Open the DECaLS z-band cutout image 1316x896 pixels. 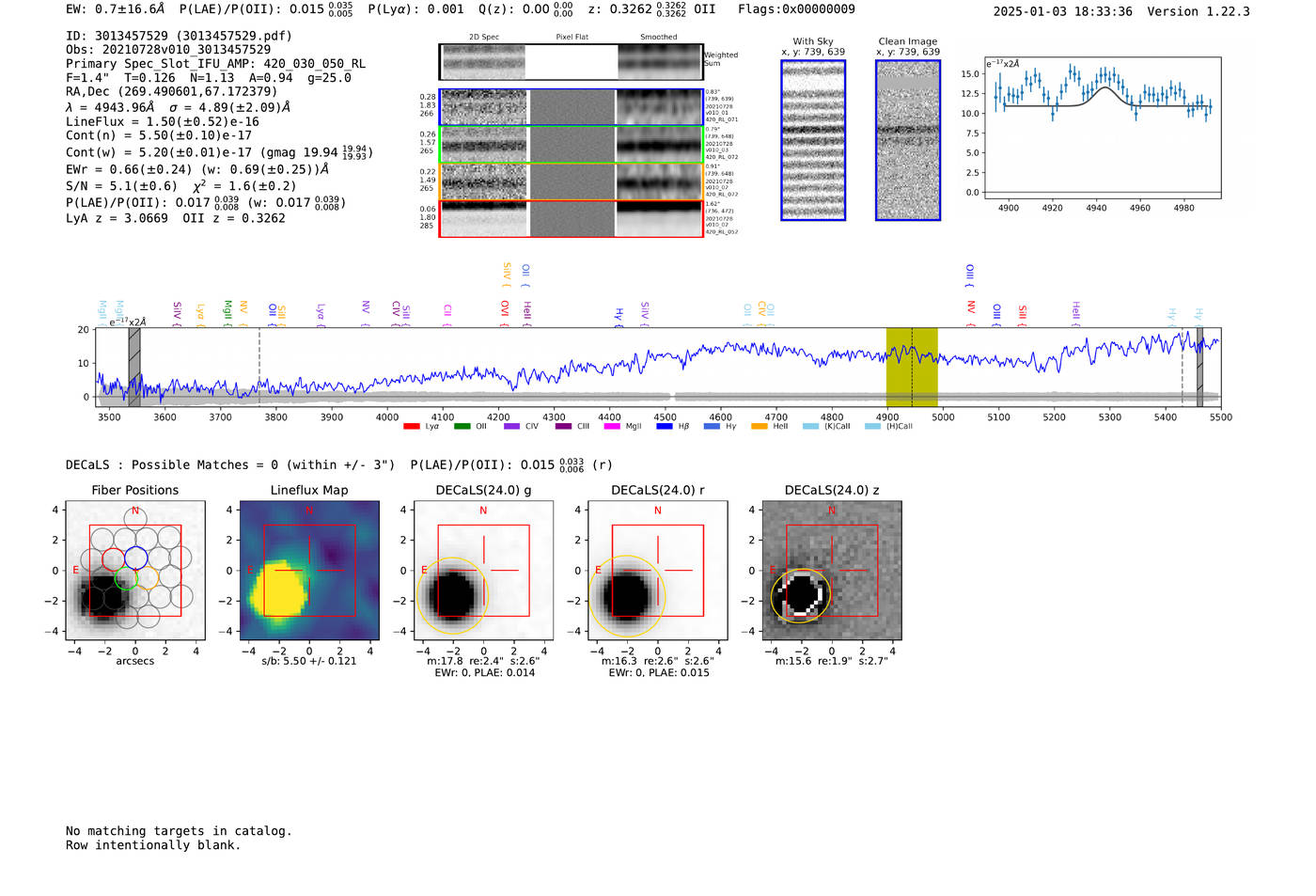point(832,570)
